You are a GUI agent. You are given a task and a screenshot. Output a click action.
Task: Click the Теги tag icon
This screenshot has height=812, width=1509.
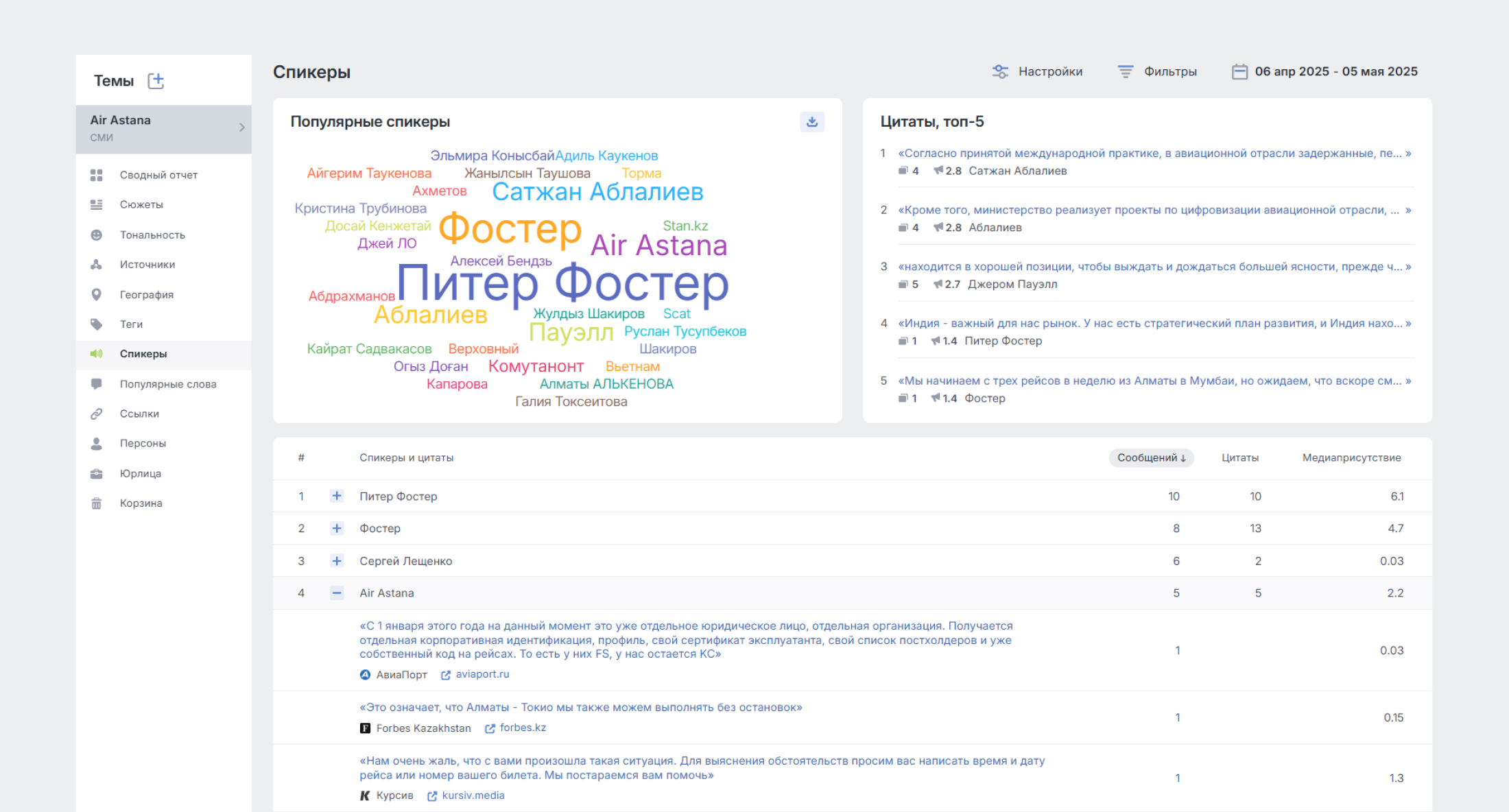point(97,324)
